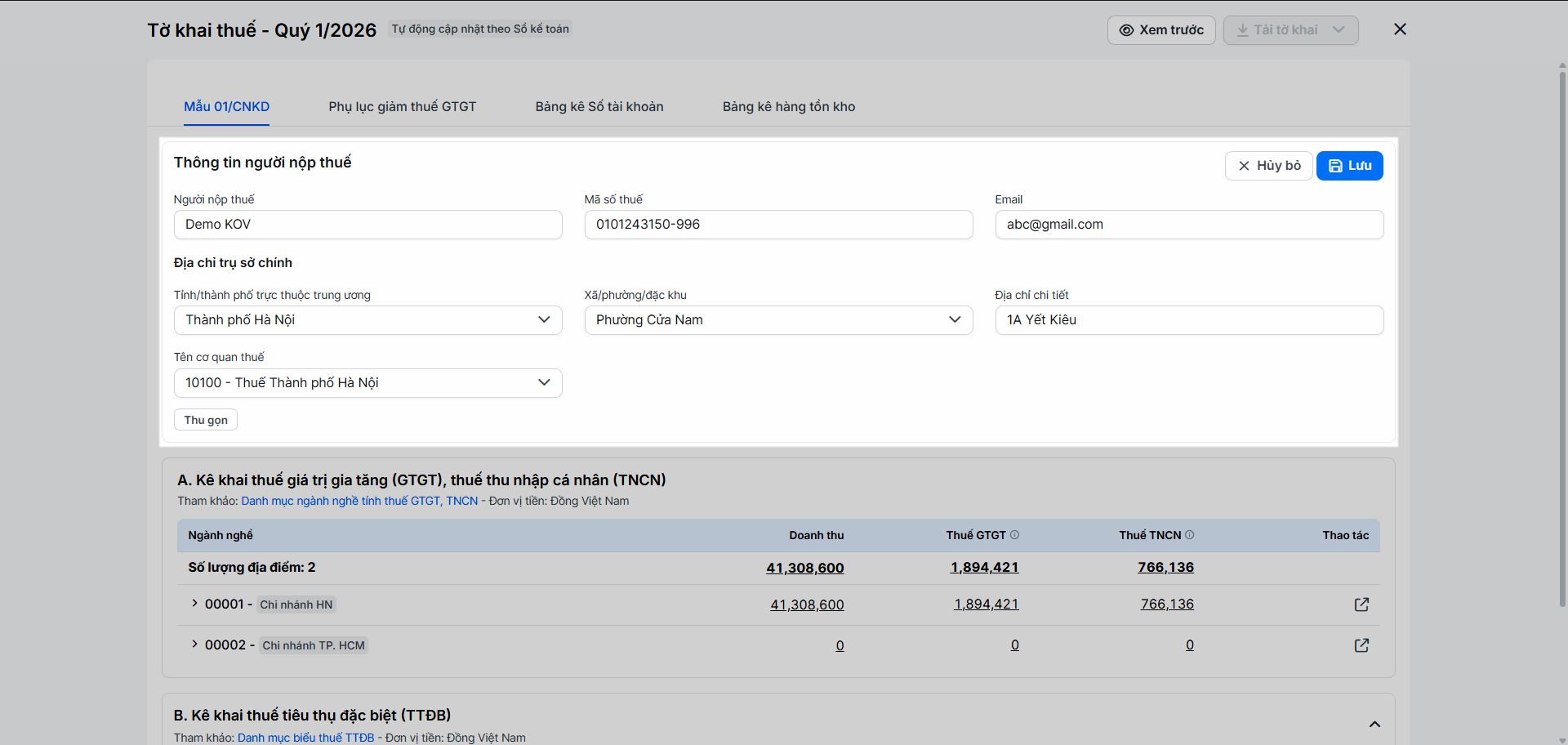Open Tên cơ quan thuế dropdown
1568x745 pixels.
[x=367, y=383]
